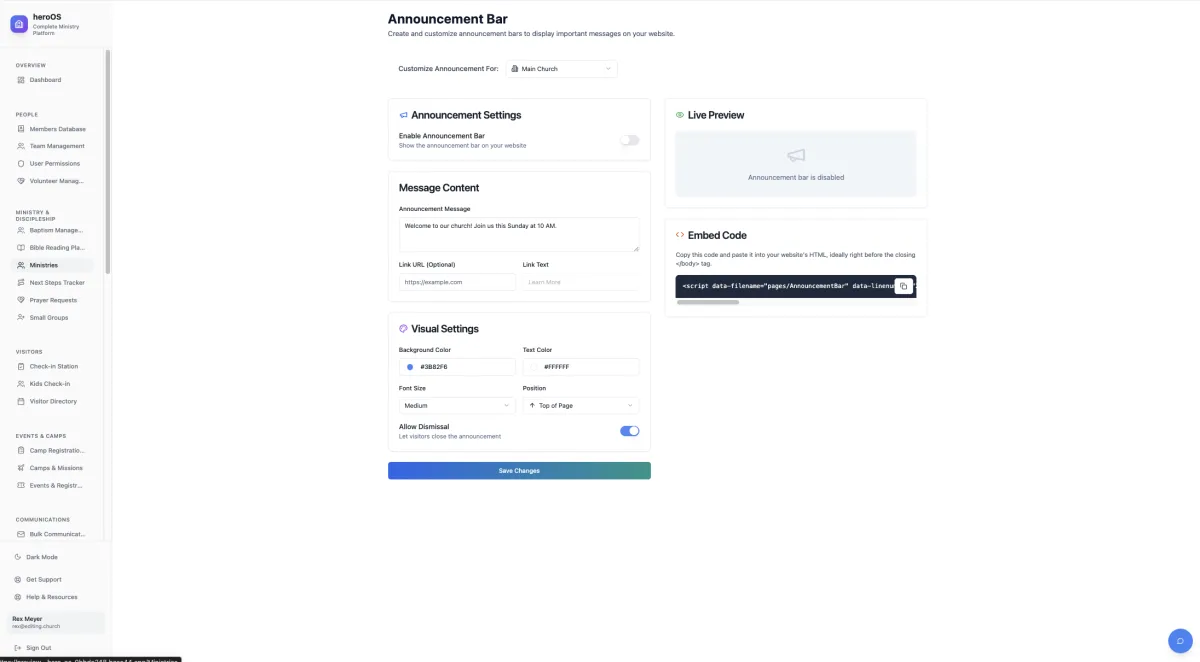Click the Check-in Station icon
1200x662 pixels.
coord(21,367)
